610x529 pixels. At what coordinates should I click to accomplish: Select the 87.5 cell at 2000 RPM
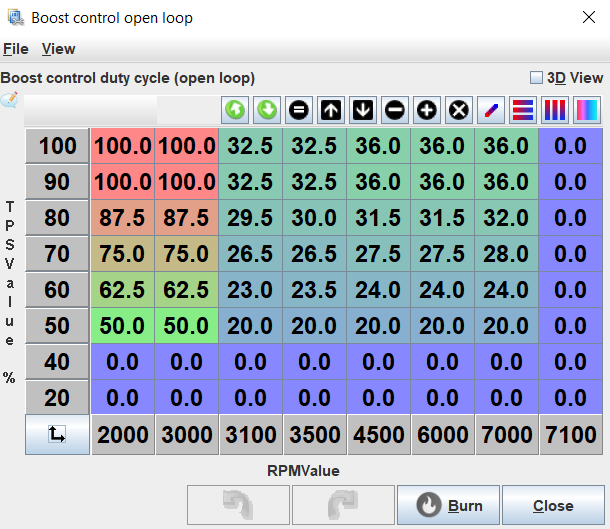(122, 218)
